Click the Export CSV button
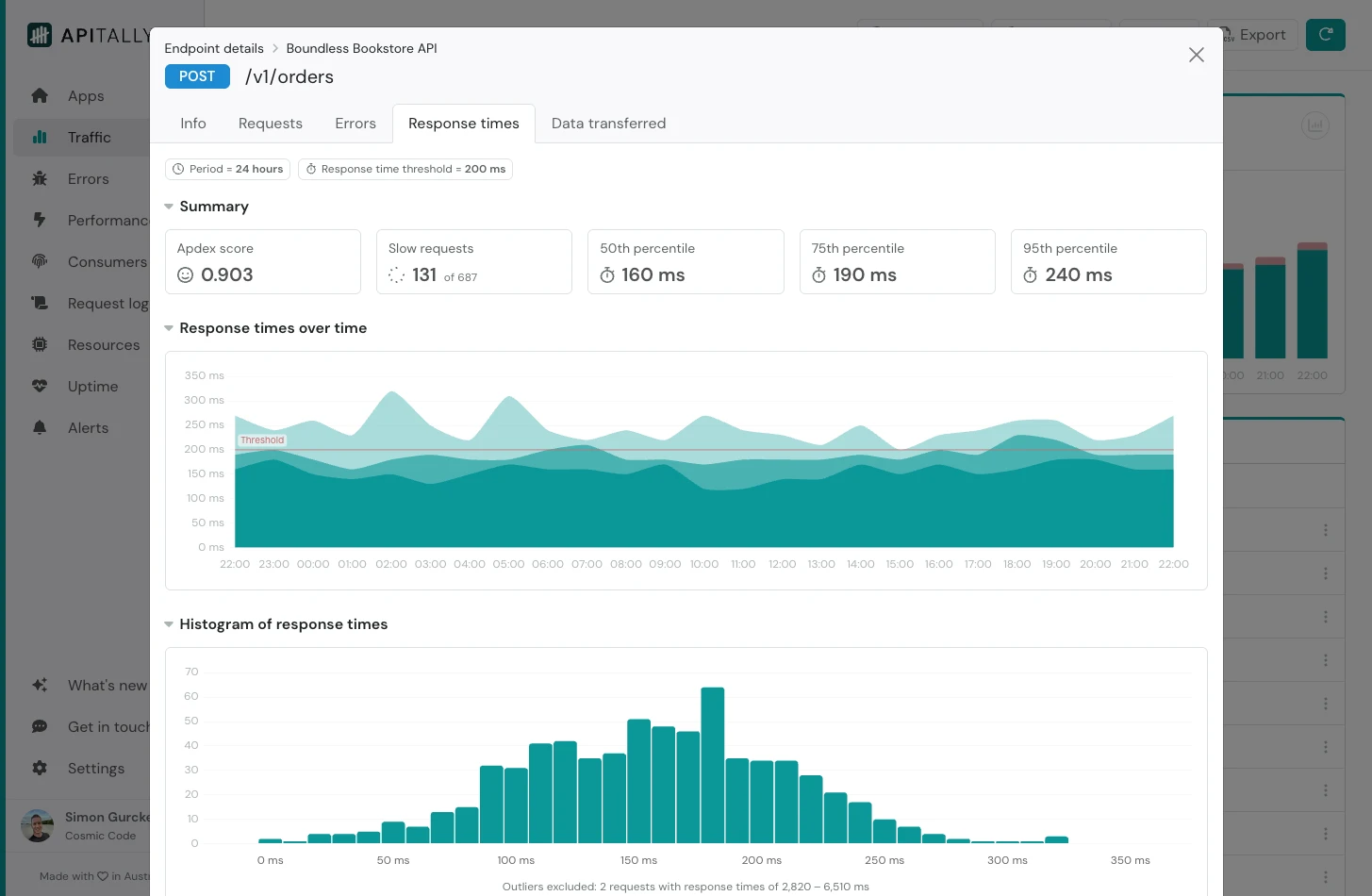This screenshot has height=896, width=1372. pyautogui.click(x=1252, y=34)
